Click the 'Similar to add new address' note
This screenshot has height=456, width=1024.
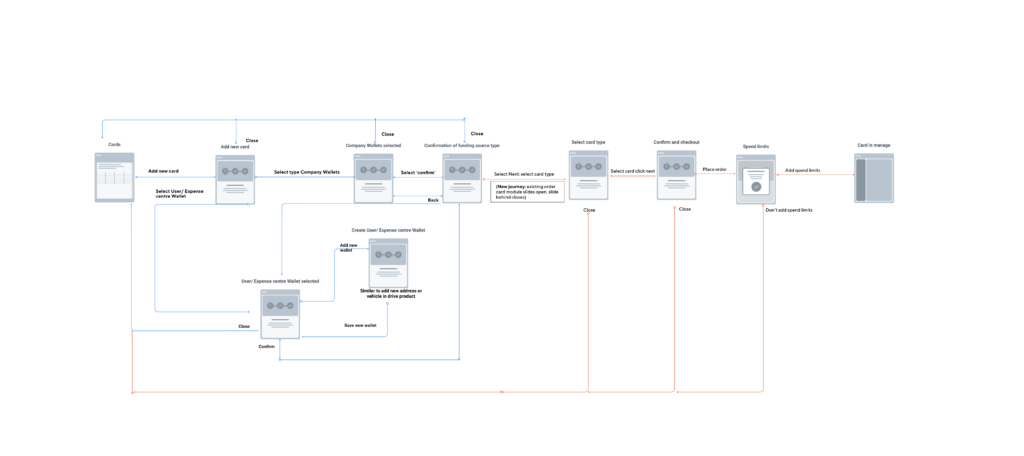[391, 293]
